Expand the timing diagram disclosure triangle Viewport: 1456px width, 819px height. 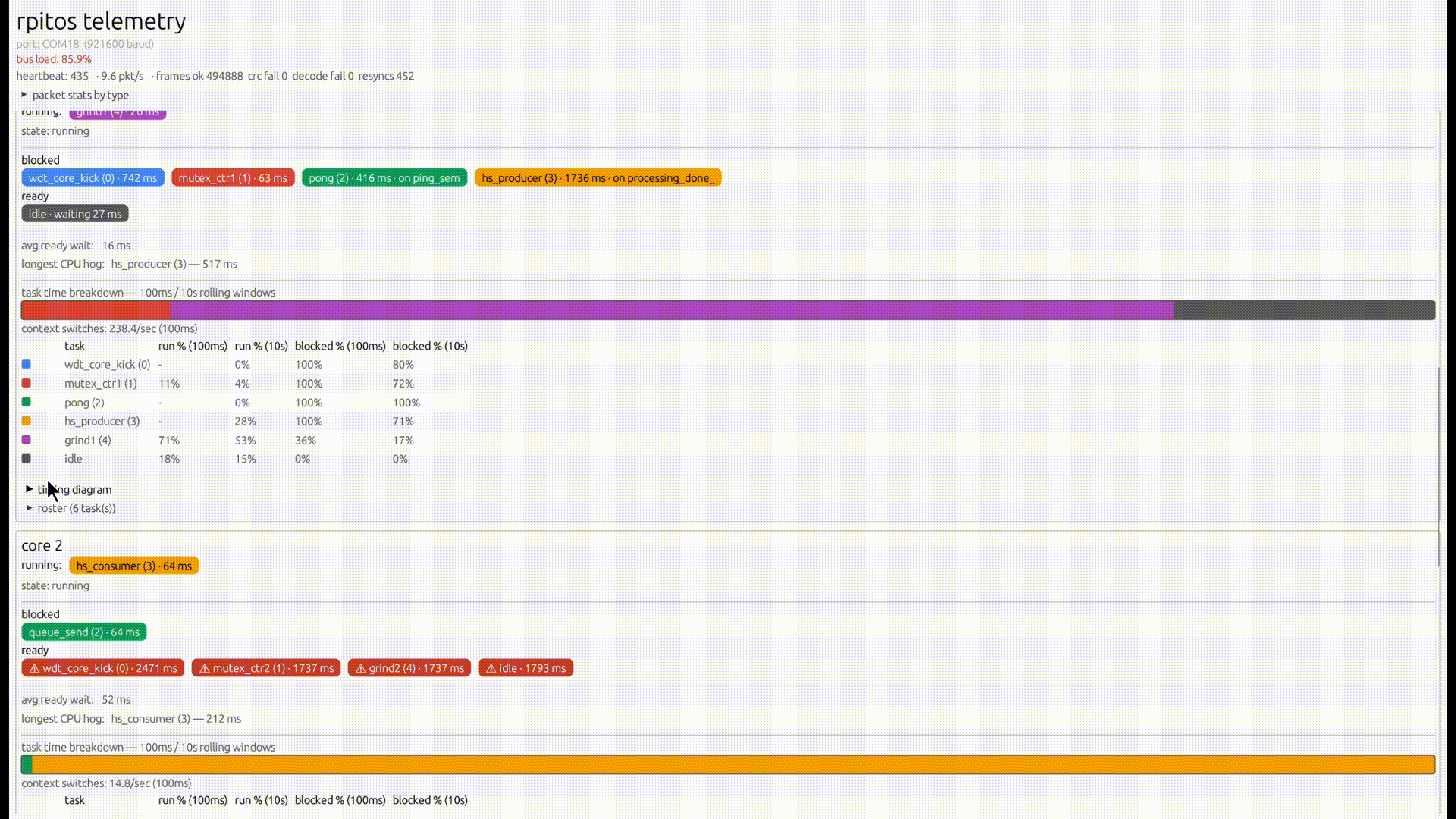30,489
